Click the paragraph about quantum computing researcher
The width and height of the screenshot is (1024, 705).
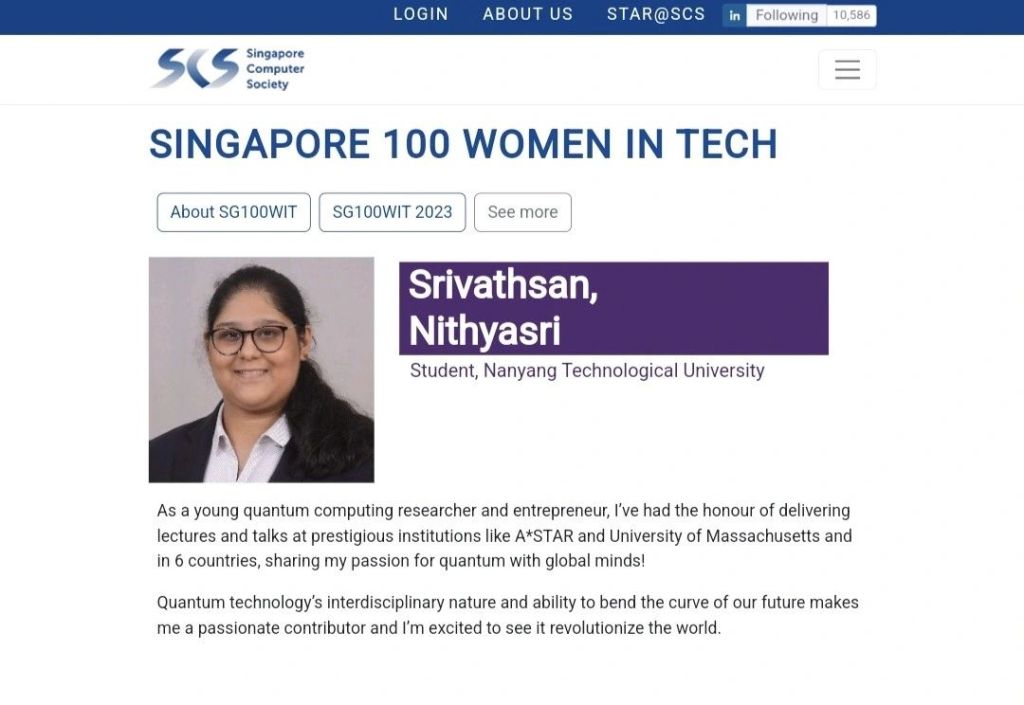[x=504, y=535]
